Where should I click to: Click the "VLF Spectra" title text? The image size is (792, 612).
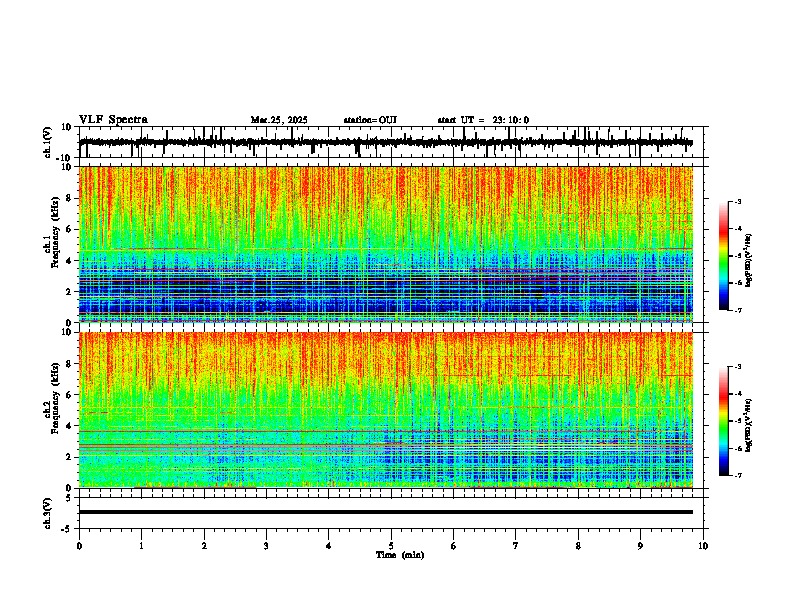113,119
